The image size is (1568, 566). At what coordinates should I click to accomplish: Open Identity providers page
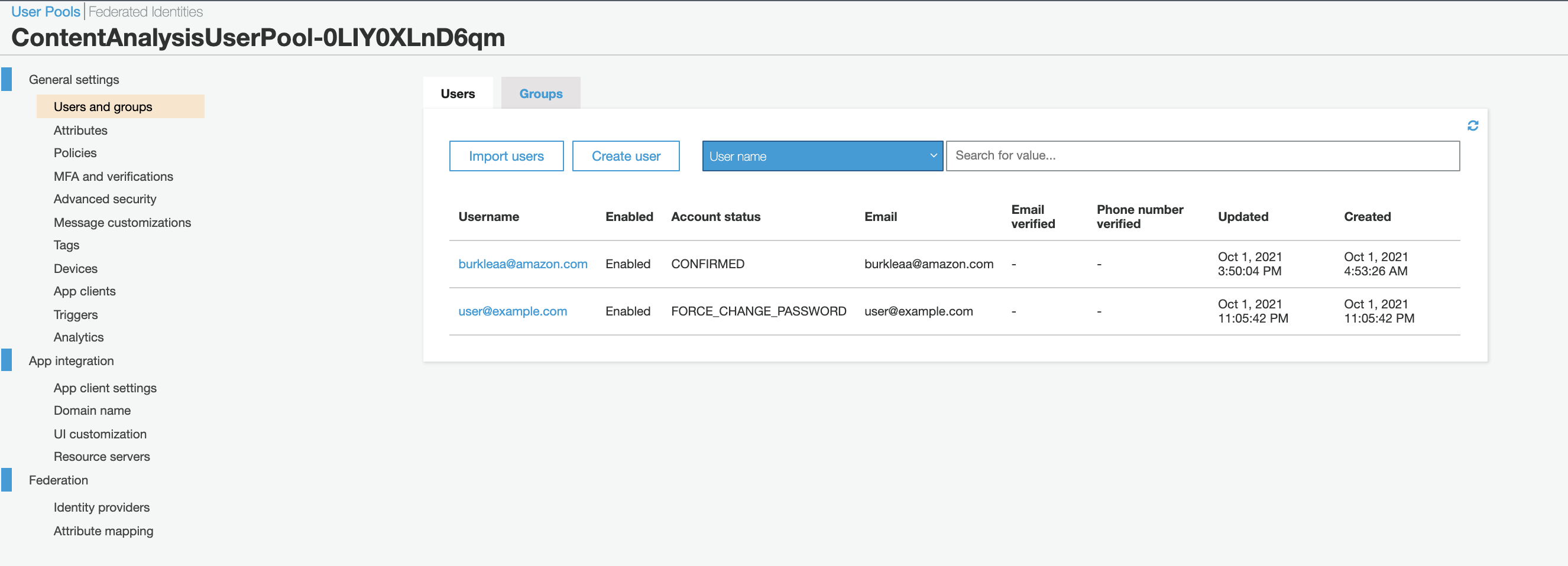point(101,508)
